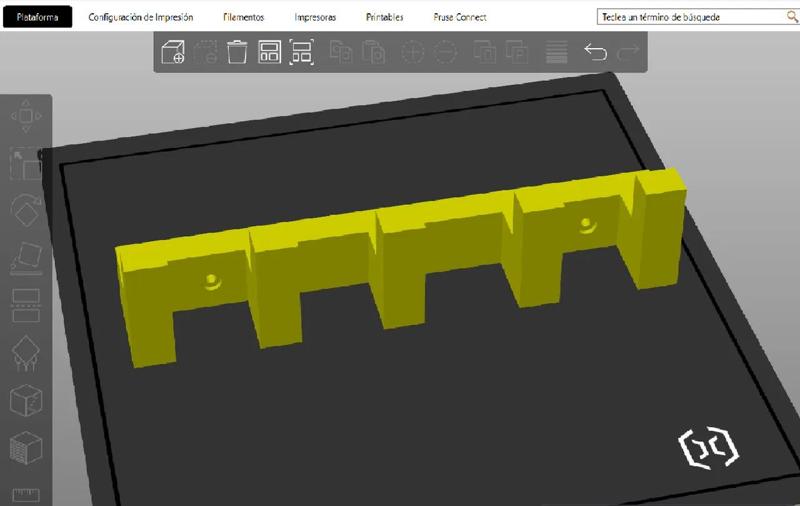Click the magnifier icon in the search box

(x=792, y=17)
